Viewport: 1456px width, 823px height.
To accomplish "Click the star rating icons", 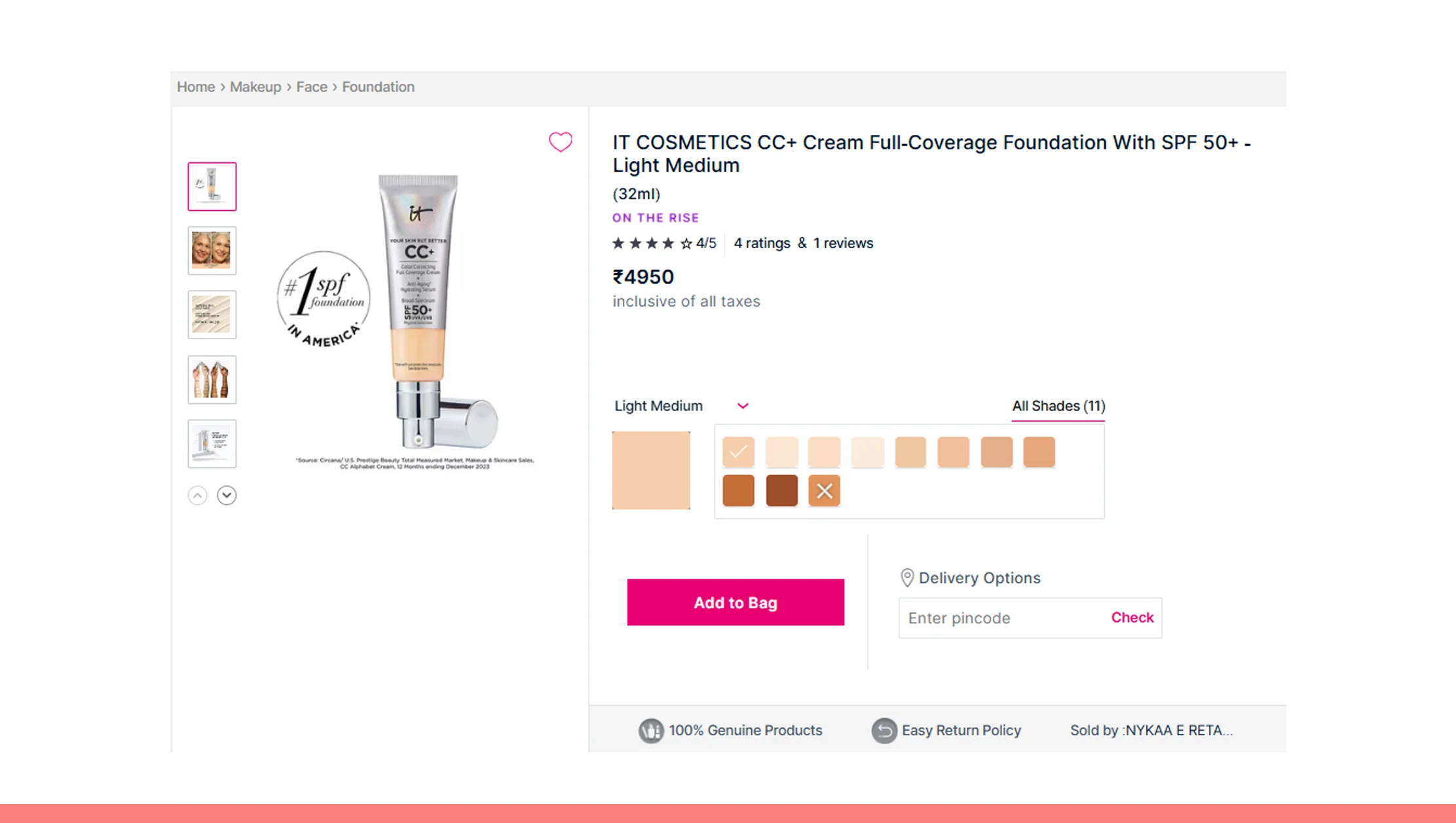I will [x=652, y=244].
